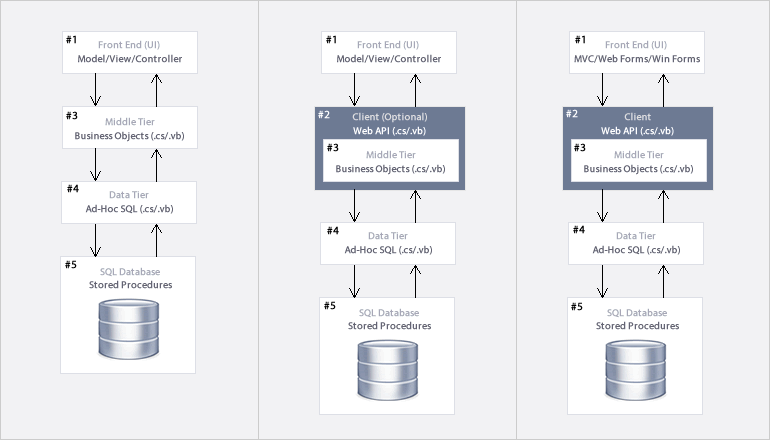Select Middle Tier Business Objects box in left diagram
The image size is (770, 440).
point(130,128)
